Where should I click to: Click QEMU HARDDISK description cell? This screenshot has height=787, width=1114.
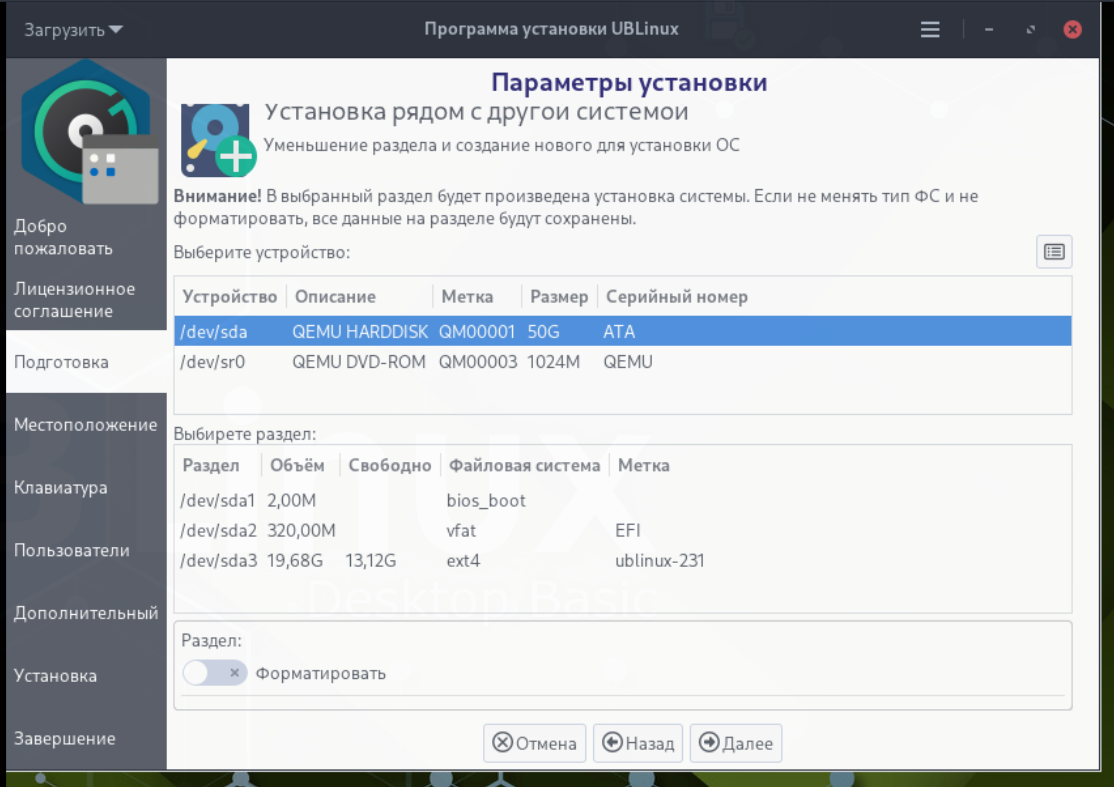click(x=360, y=332)
